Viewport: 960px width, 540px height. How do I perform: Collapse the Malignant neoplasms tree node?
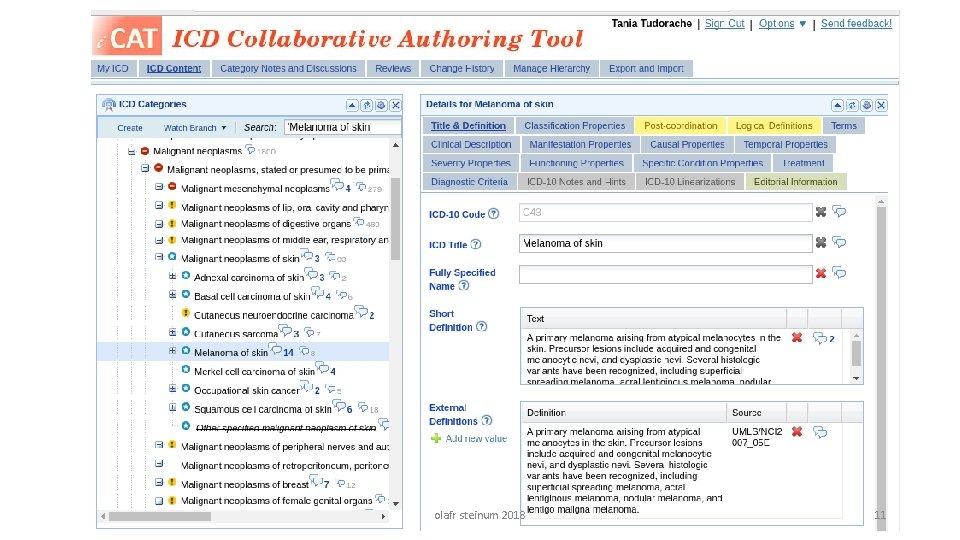pos(131,151)
